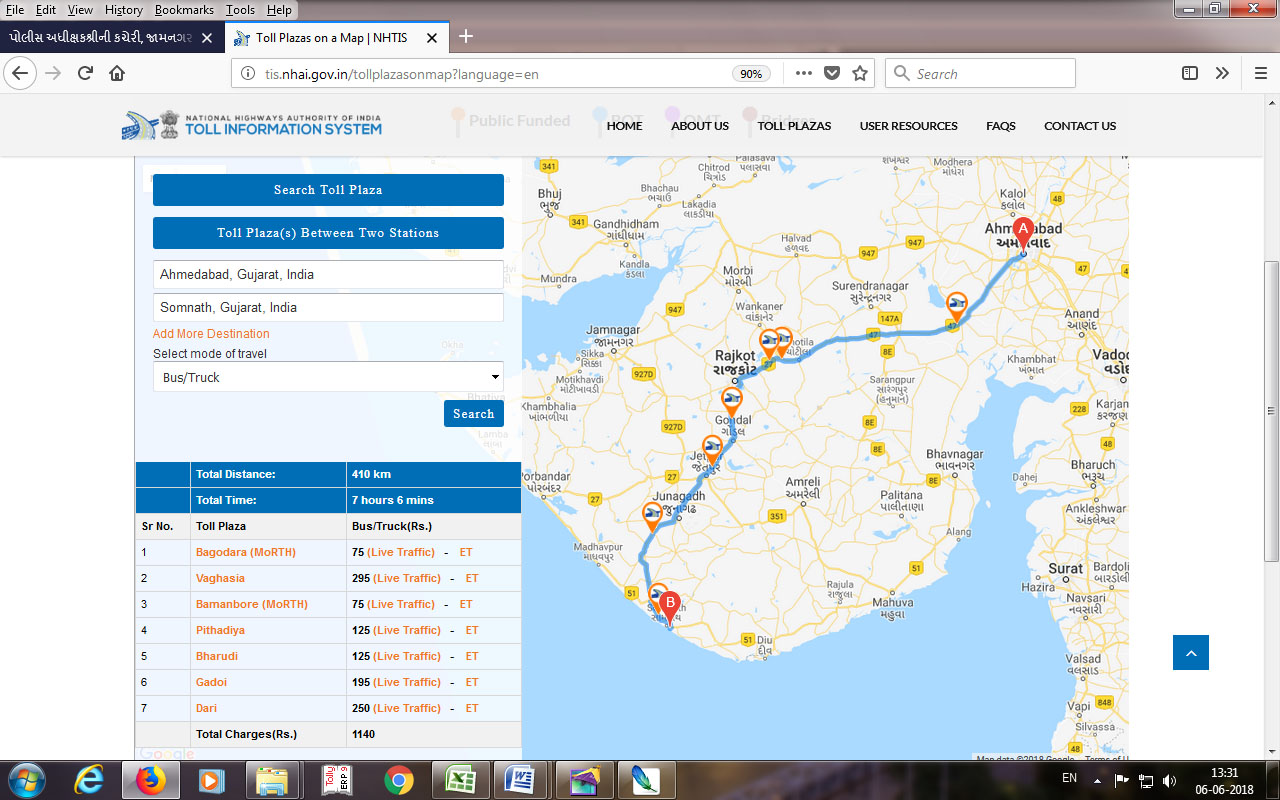Click the toll plaza marker near Gondal
This screenshot has width=1280, height=800.
[732, 401]
